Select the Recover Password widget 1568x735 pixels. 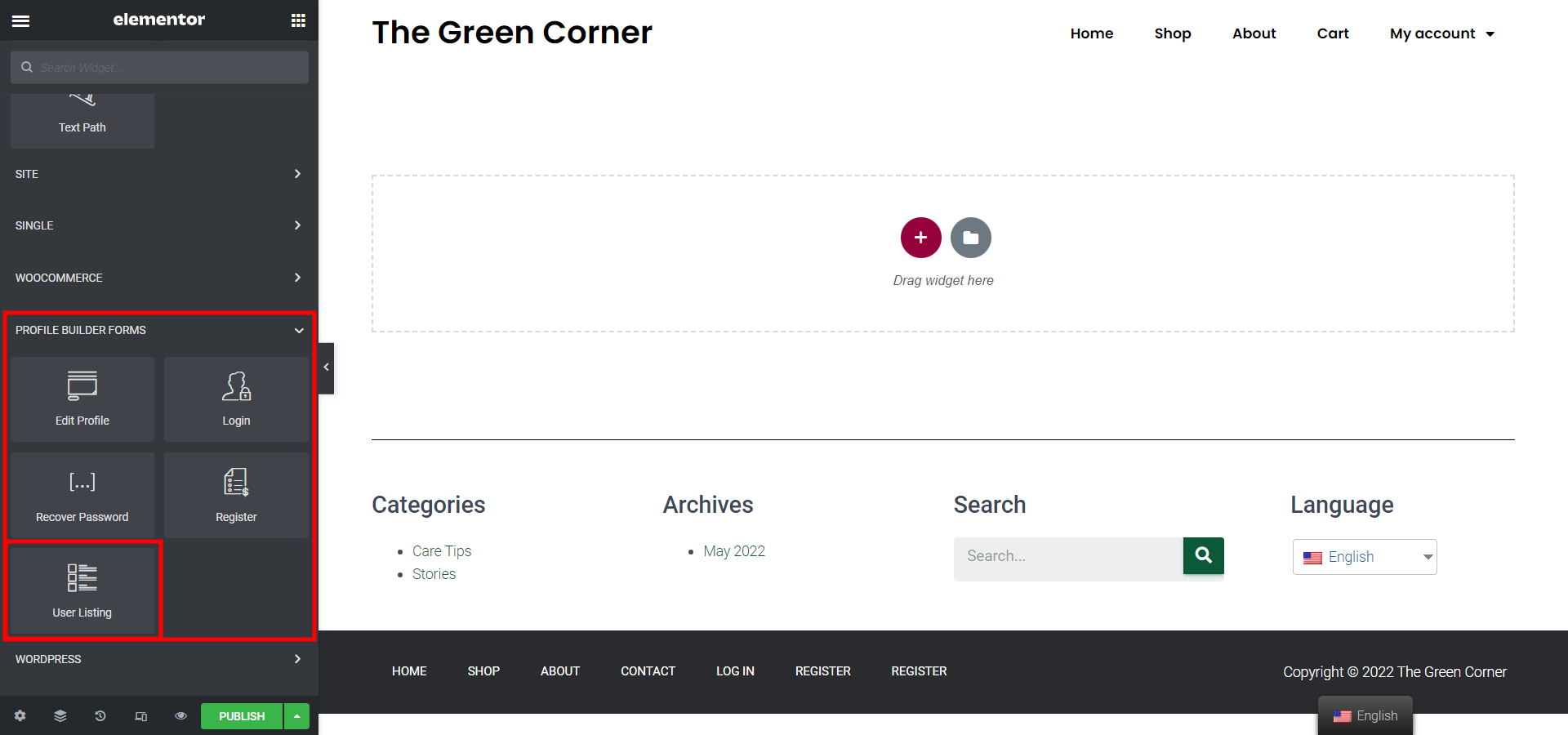[x=82, y=495]
